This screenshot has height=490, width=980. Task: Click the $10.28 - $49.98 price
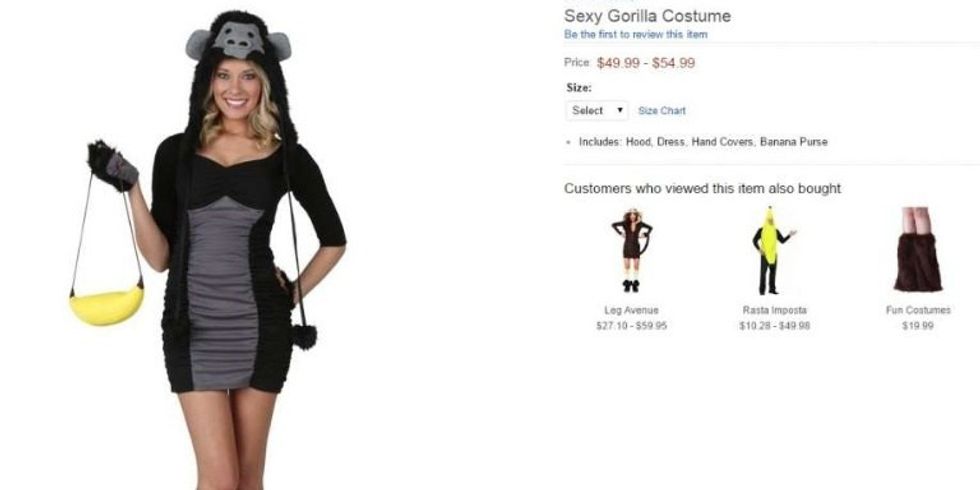pos(774,326)
